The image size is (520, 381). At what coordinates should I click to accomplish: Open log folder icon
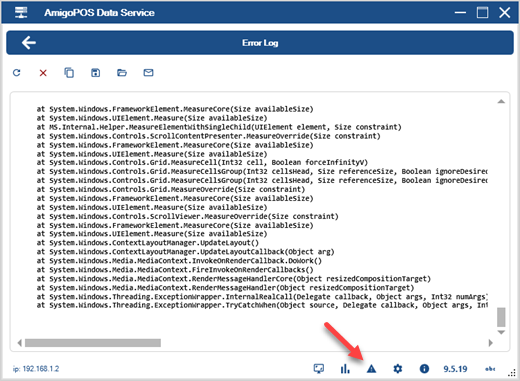pos(122,73)
